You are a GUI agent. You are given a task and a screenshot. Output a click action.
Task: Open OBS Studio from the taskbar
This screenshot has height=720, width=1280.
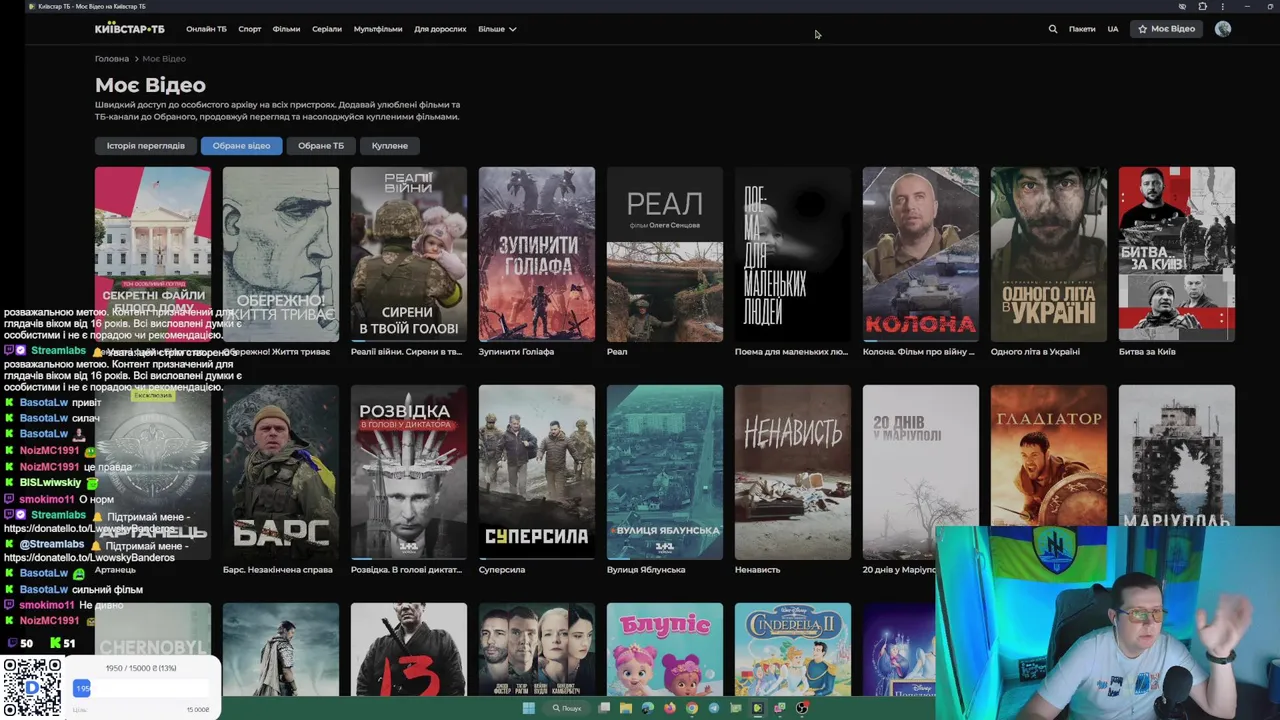pyautogui.click(x=802, y=708)
